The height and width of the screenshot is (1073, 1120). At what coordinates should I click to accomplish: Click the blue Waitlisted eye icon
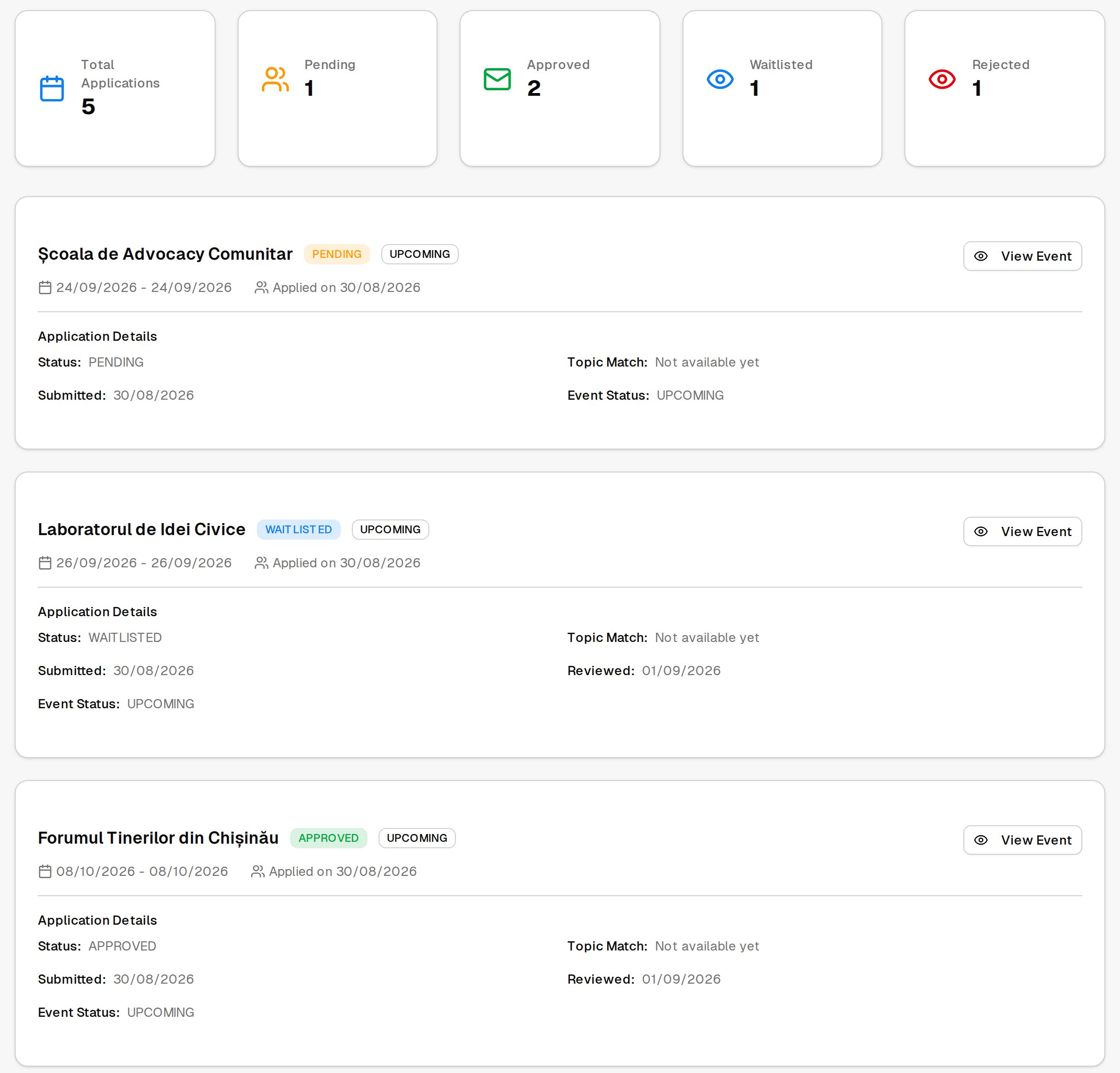720,79
